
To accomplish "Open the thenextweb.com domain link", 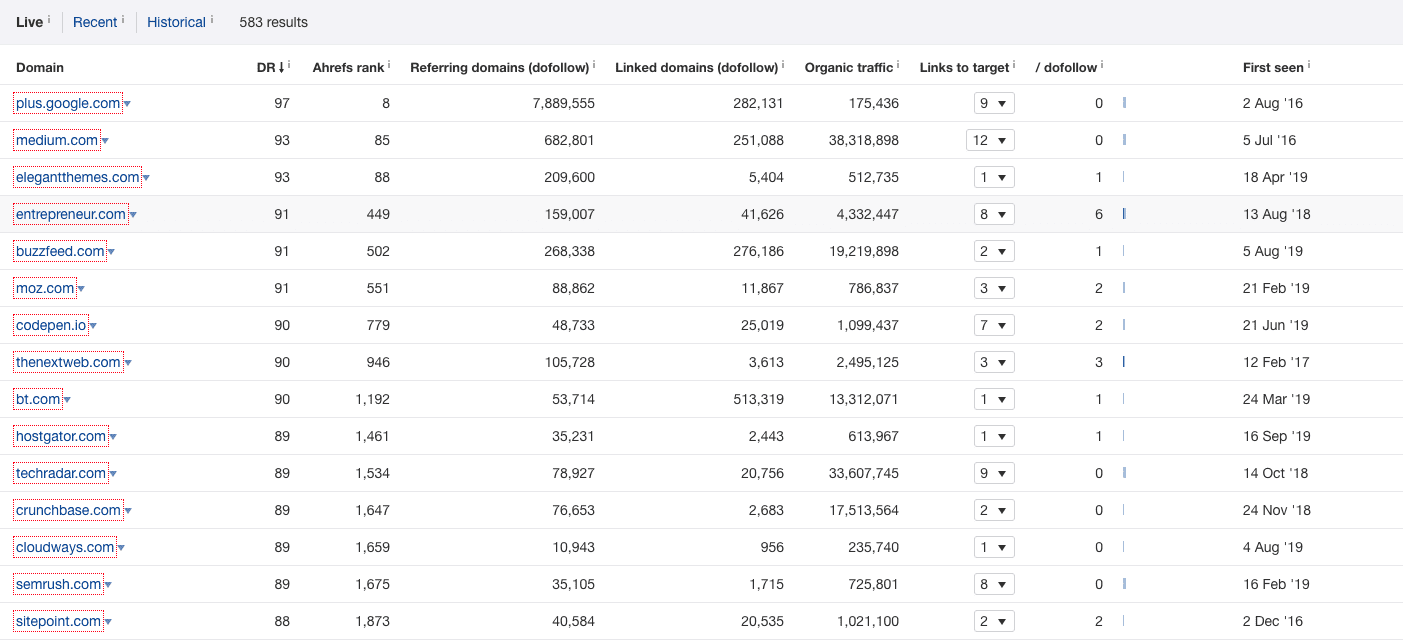I will tap(68, 362).
